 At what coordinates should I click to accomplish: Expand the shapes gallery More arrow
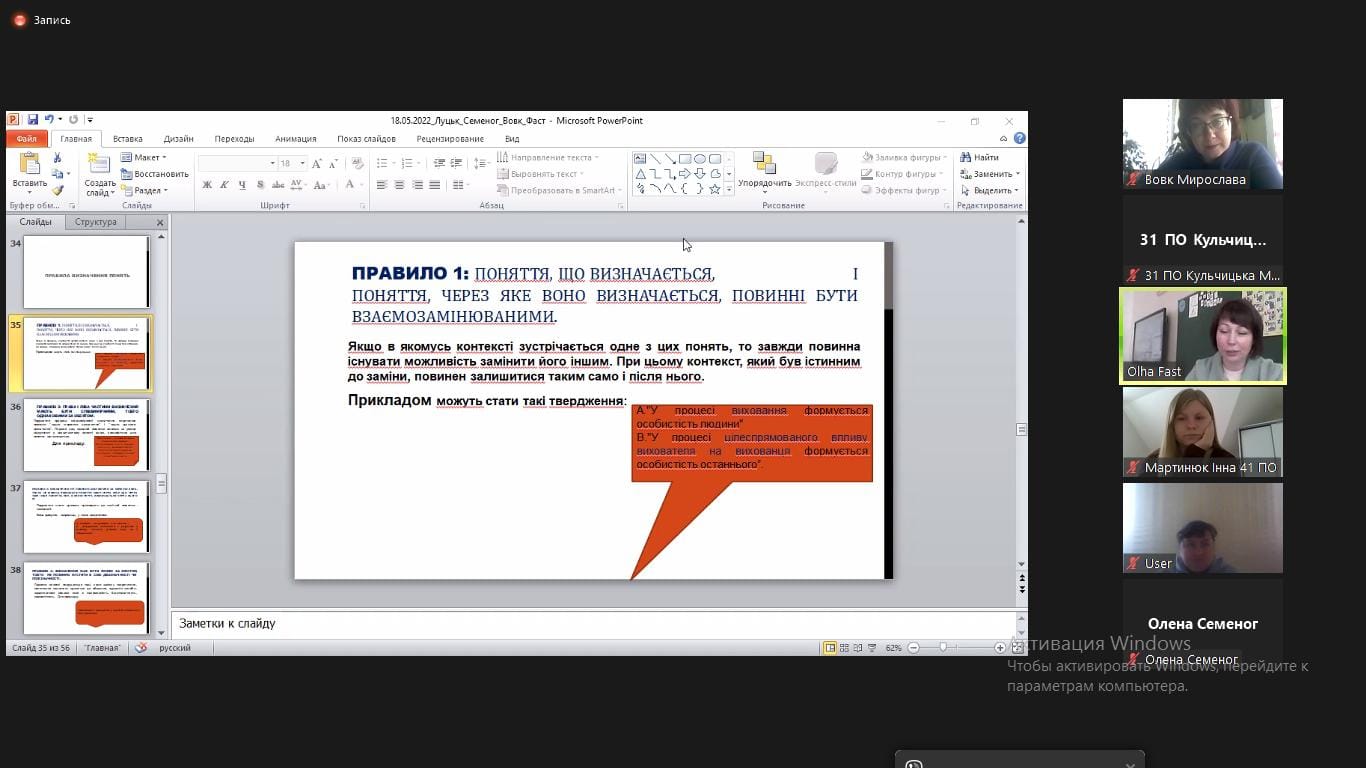[x=729, y=189]
